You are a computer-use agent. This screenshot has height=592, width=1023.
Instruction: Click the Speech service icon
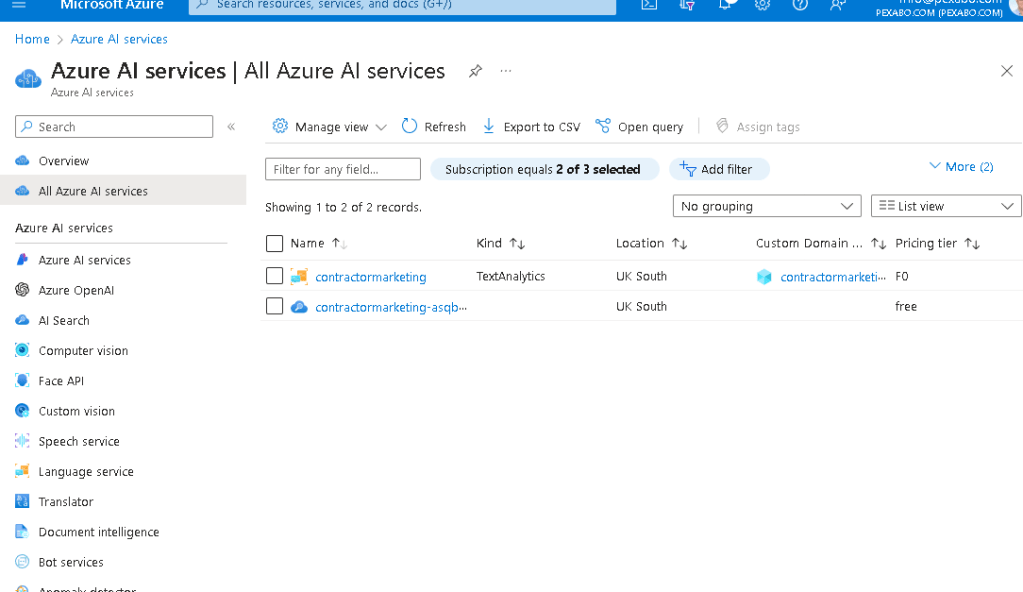point(22,441)
